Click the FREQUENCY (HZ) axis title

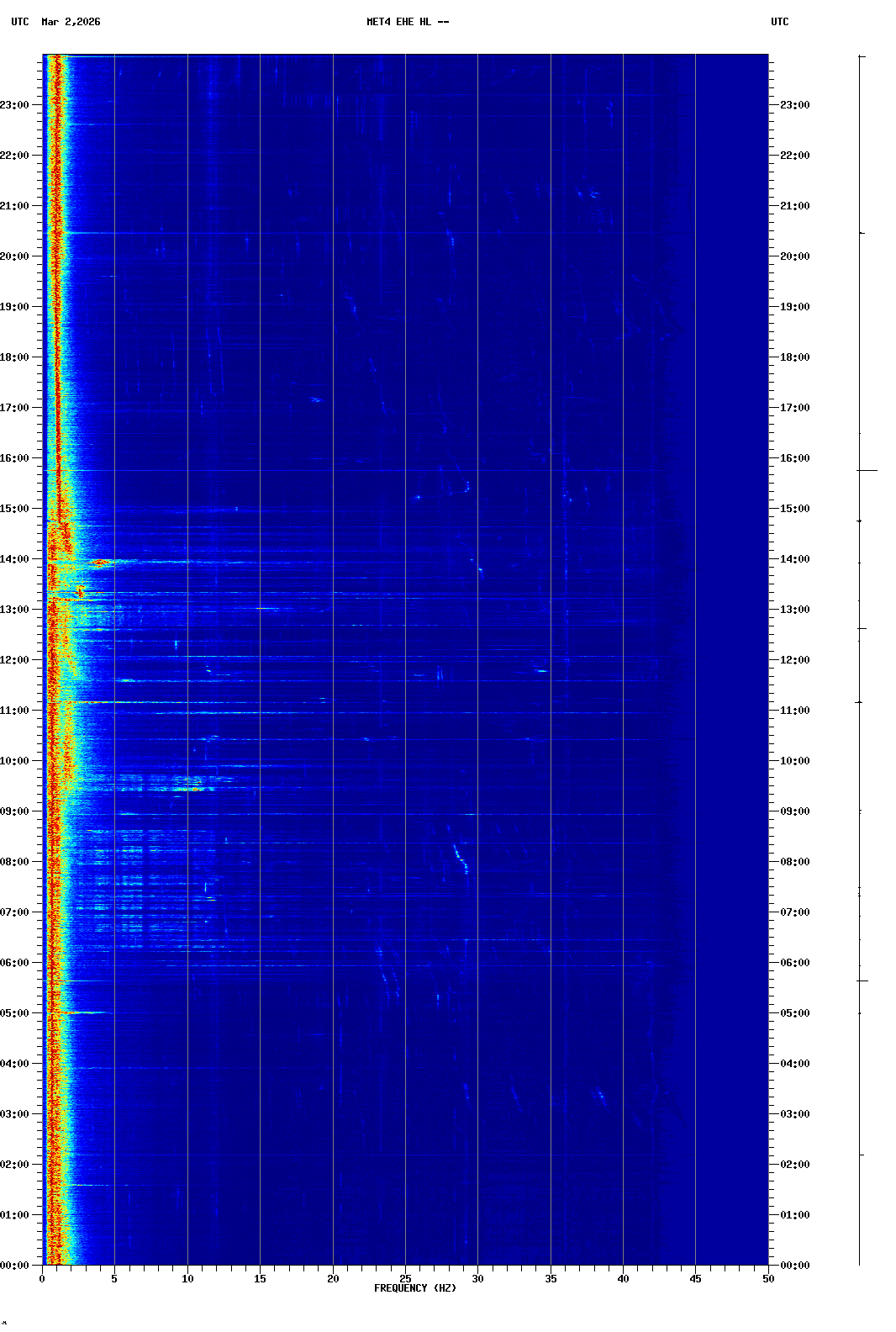tap(415, 1288)
